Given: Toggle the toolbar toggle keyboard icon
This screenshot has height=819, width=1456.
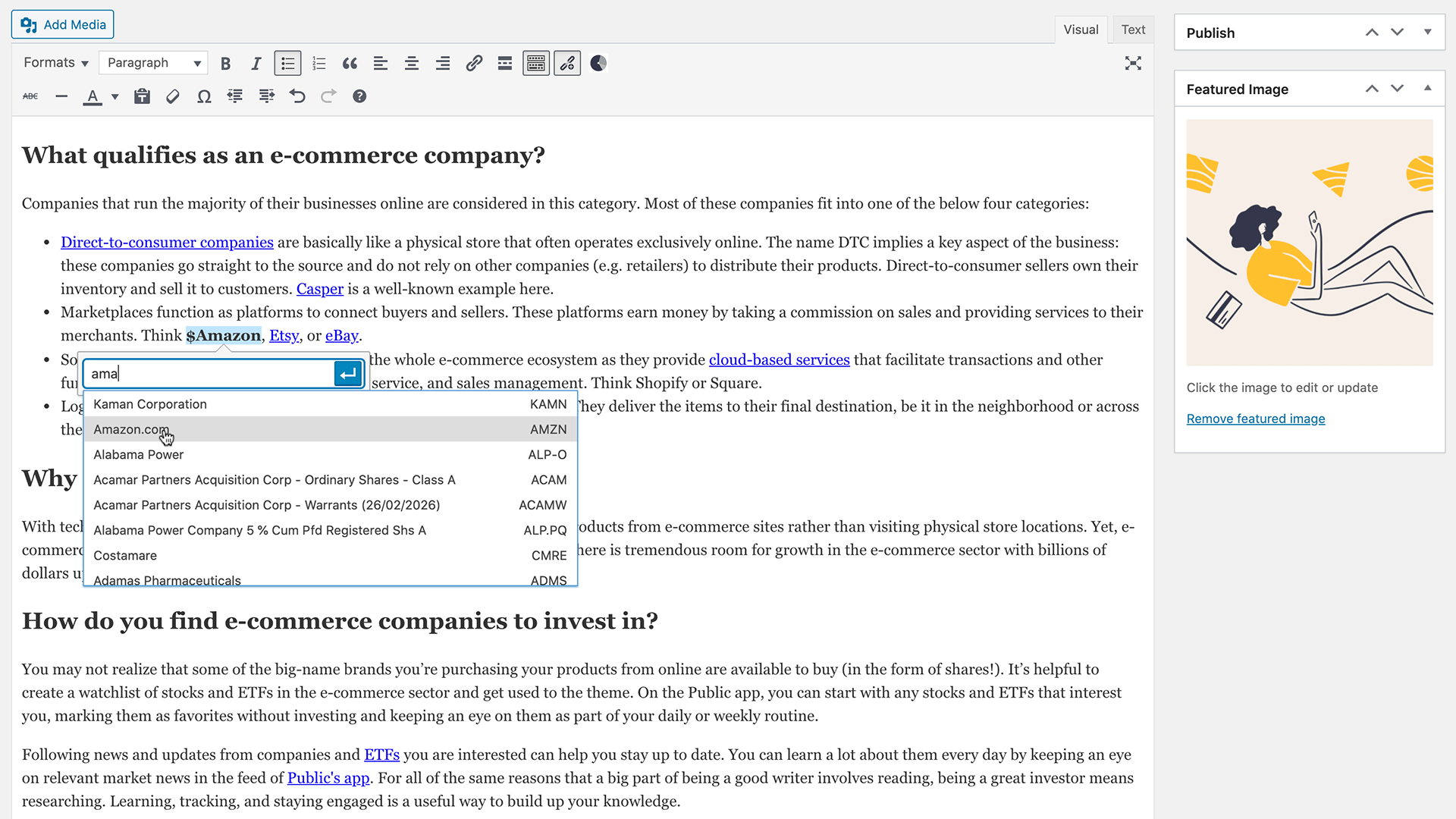Looking at the screenshot, I should pyautogui.click(x=536, y=63).
